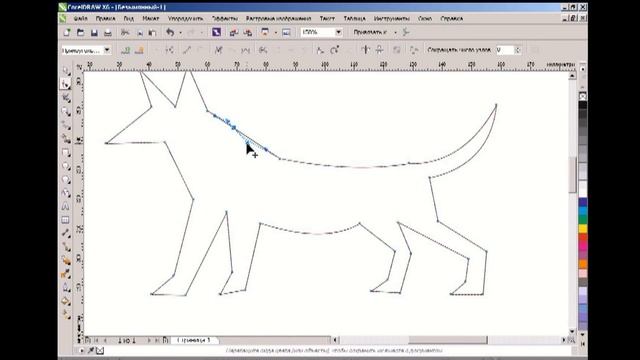Click the Open file folder icon
640x360 pixels.
pos(80,32)
